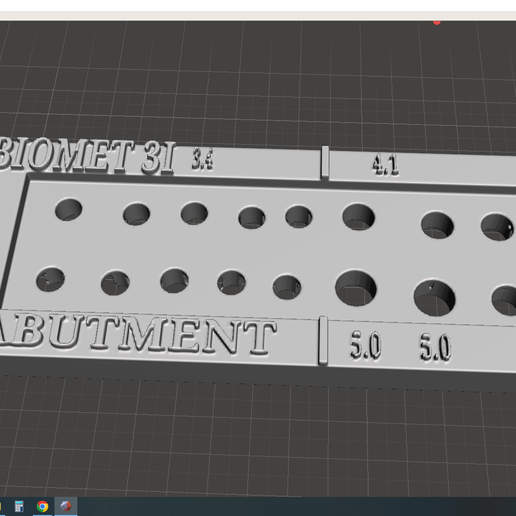Click the large bottom-row hole above the second 5.0 label
Screen dimensions: 516x516
click(x=434, y=298)
